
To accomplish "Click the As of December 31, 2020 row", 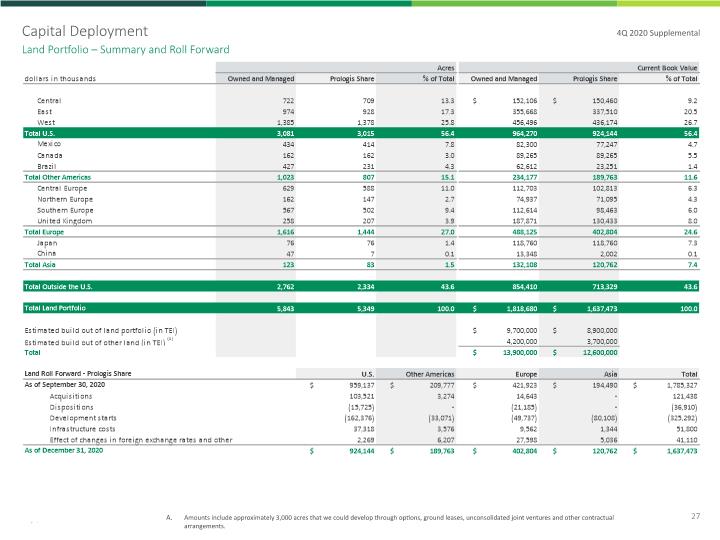I will point(361,451).
